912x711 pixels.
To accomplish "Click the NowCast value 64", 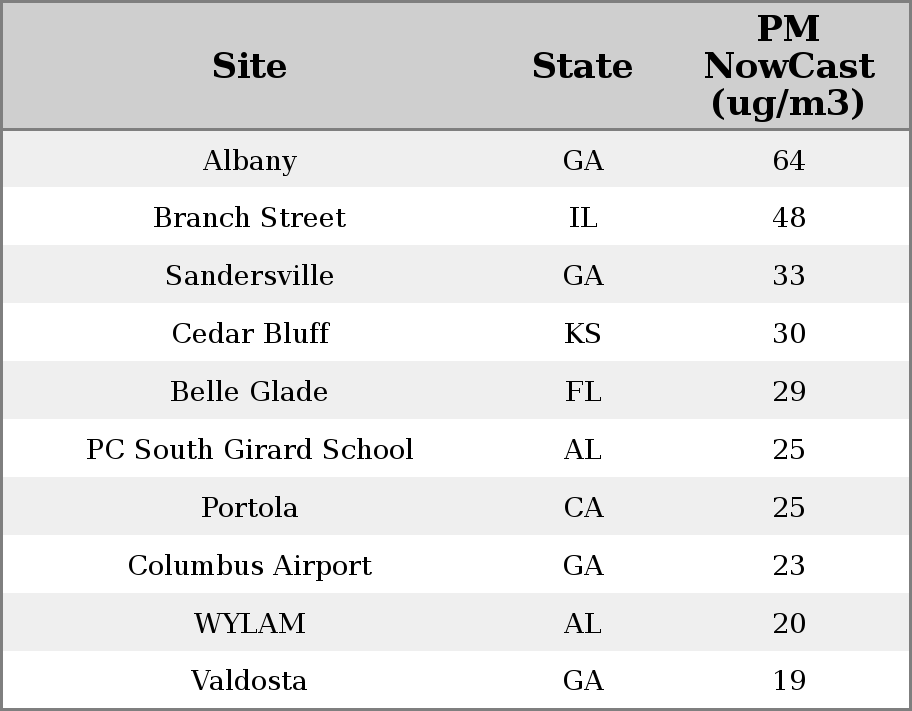I will coord(789,161).
